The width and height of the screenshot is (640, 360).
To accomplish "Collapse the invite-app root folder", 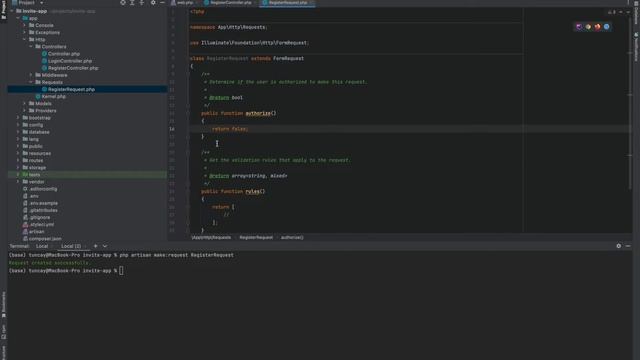I will [11, 11].
